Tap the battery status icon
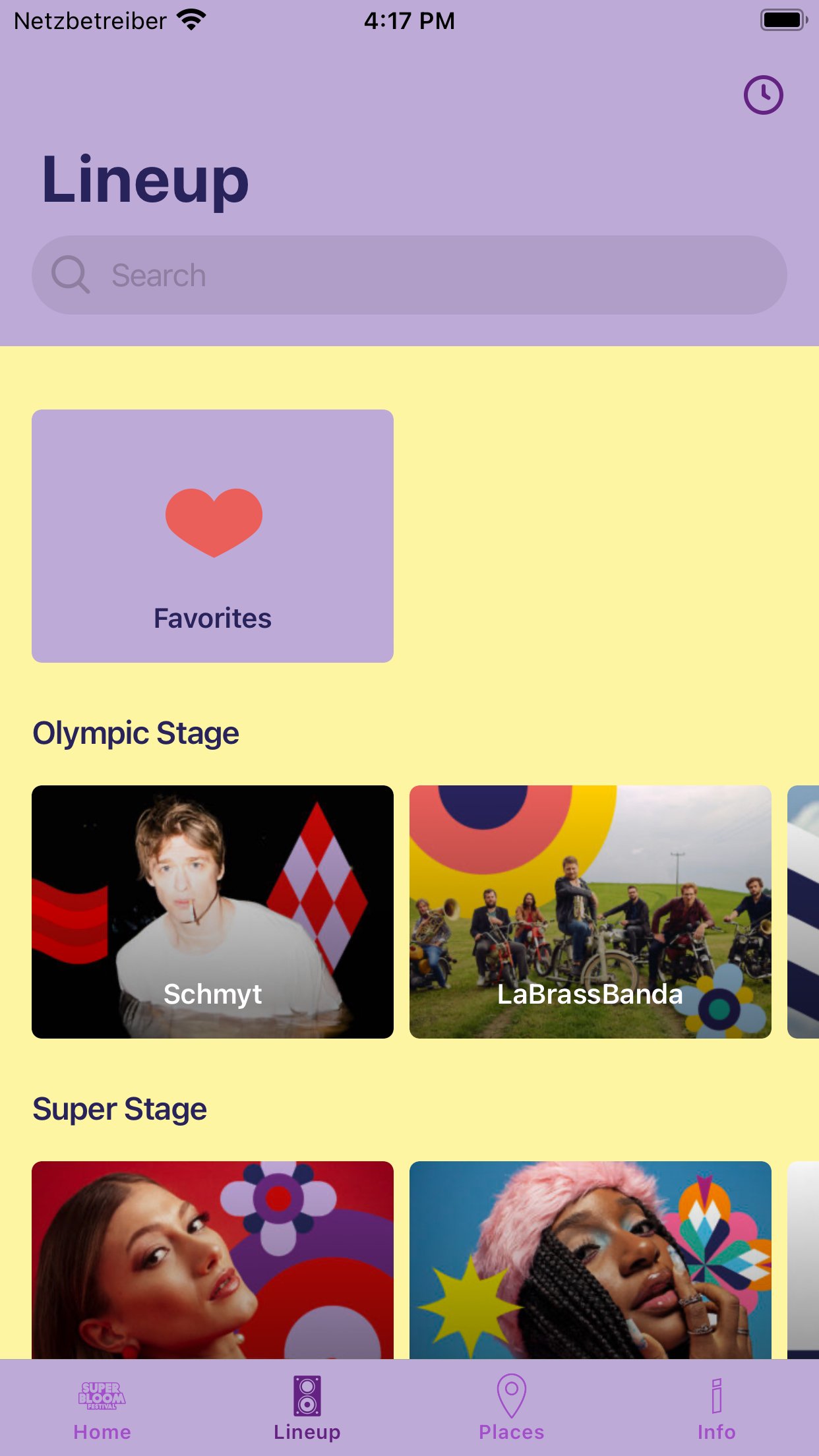Image resolution: width=819 pixels, height=1456 pixels. (x=783, y=20)
